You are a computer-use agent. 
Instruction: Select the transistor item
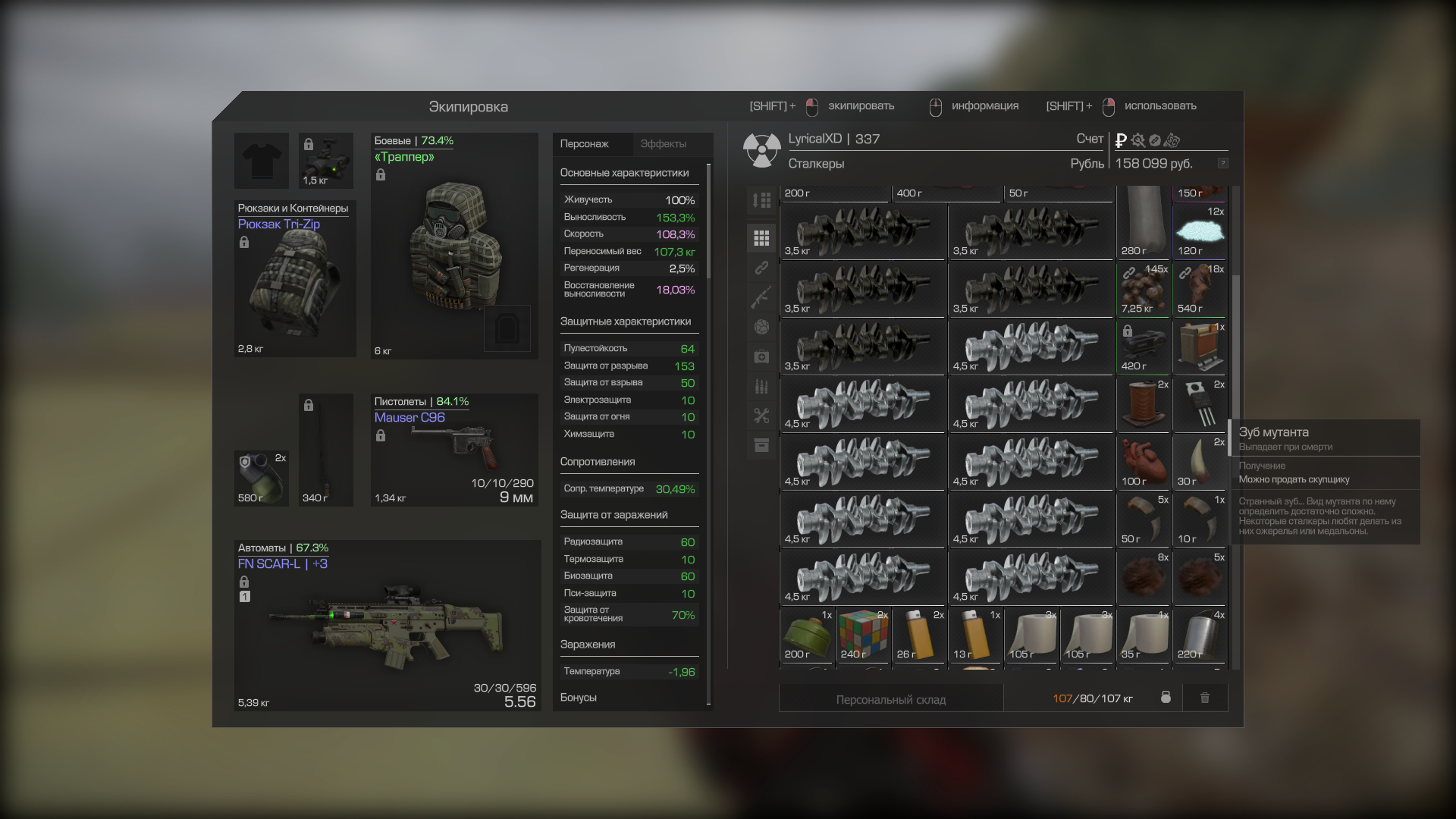tap(1200, 404)
